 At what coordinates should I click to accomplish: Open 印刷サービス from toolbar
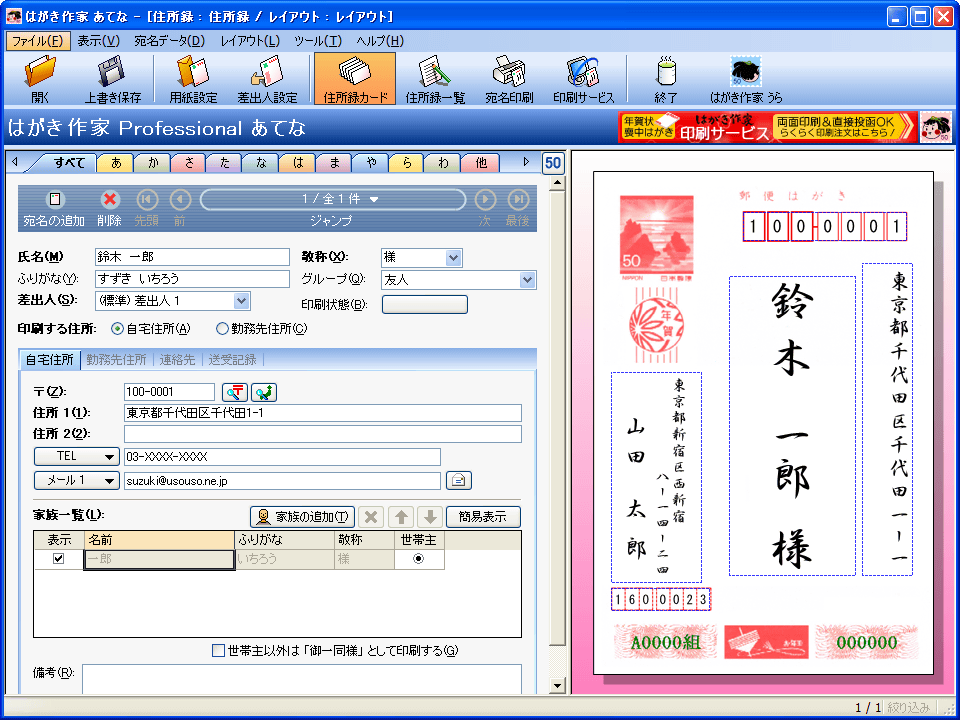click(x=583, y=78)
